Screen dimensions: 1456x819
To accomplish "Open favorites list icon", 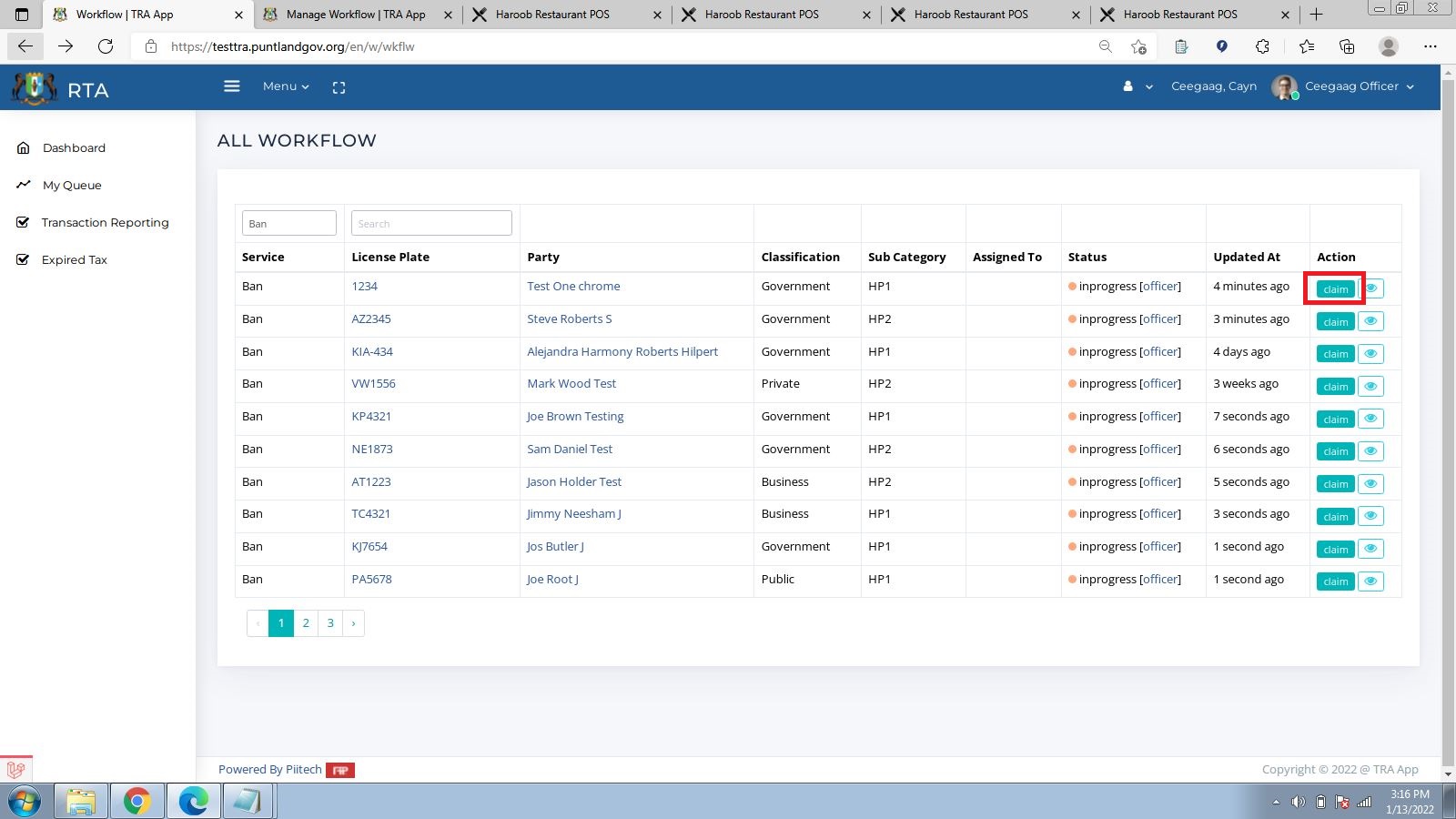I will pos(1307,46).
